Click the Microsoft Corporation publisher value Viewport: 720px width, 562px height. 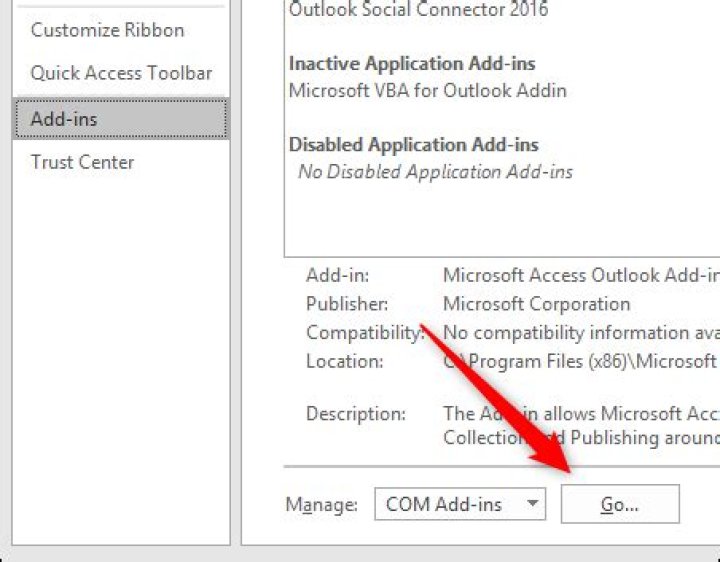click(x=536, y=304)
